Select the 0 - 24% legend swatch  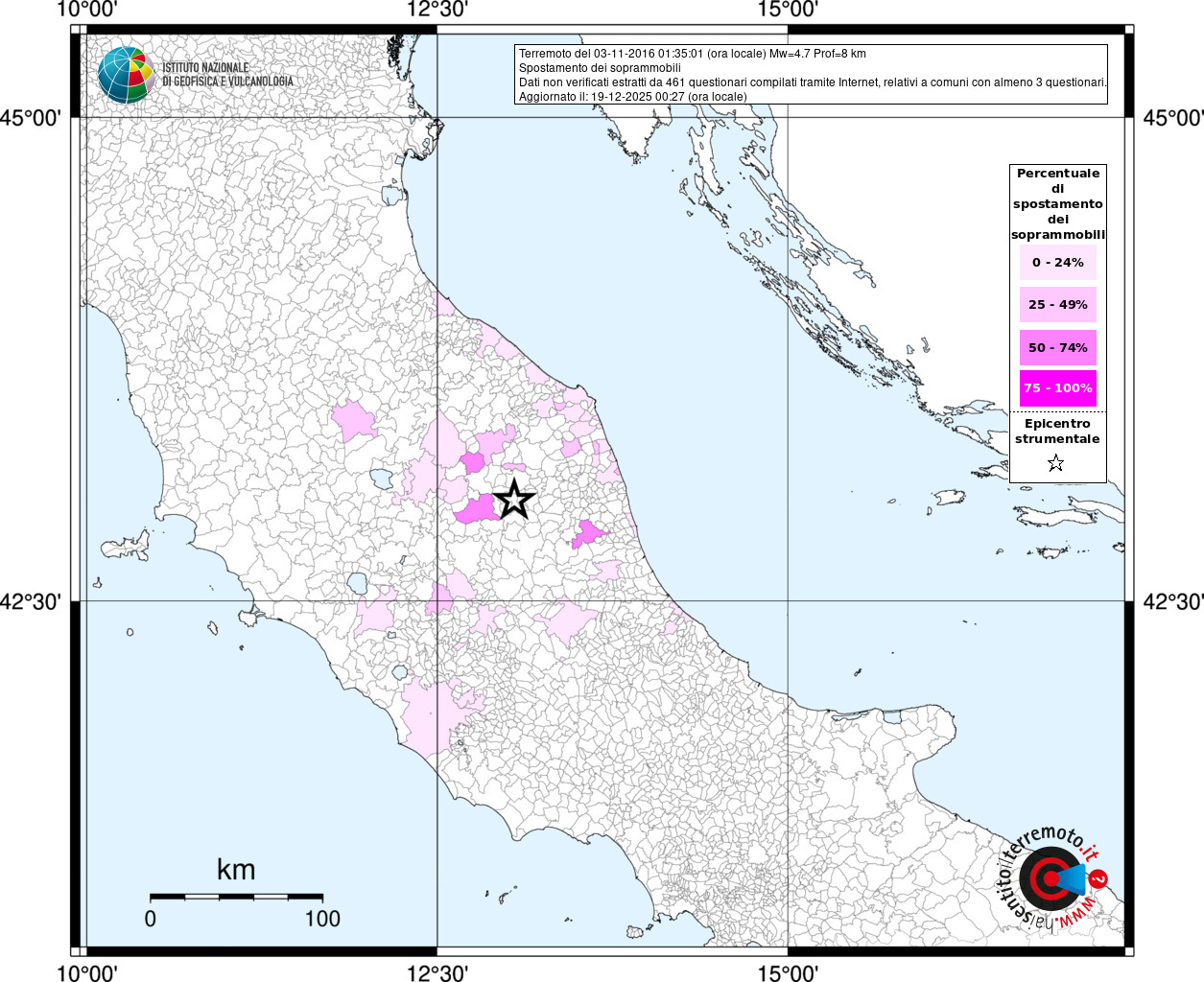(x=1058, y=262)
